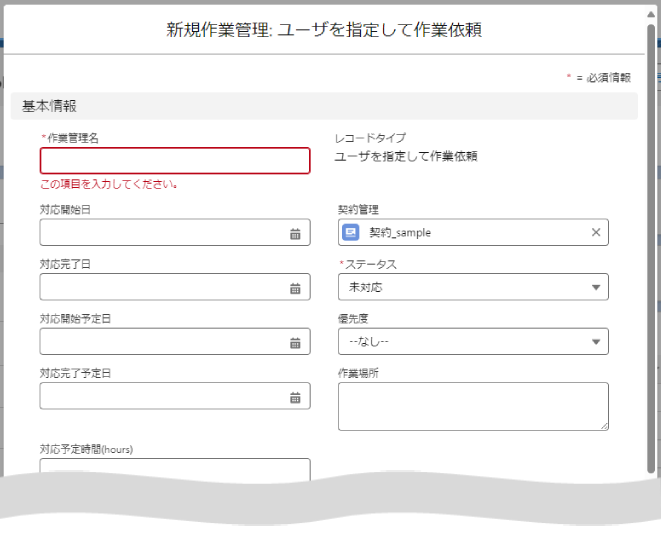Select the 対応完了日 date input

[x=160, y=288]
